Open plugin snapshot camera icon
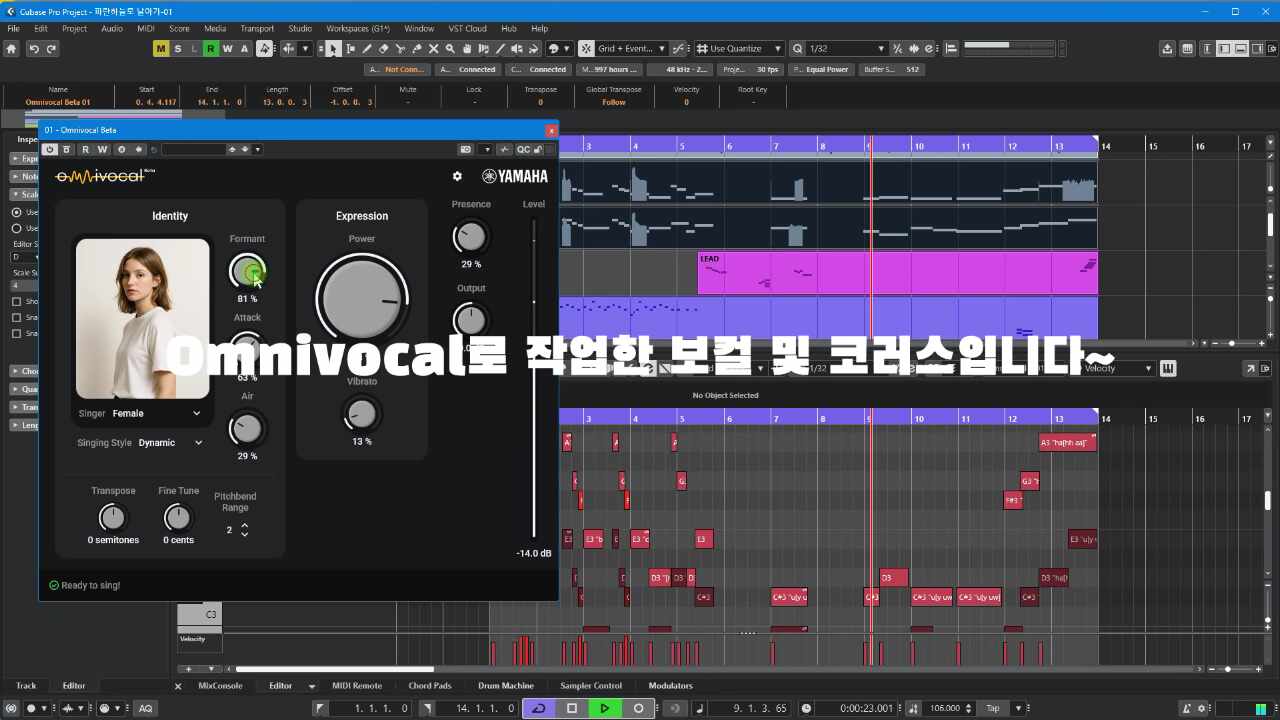Image resolution: width=1280 pixels, height=720 pixels. click(x=465, y=149)
